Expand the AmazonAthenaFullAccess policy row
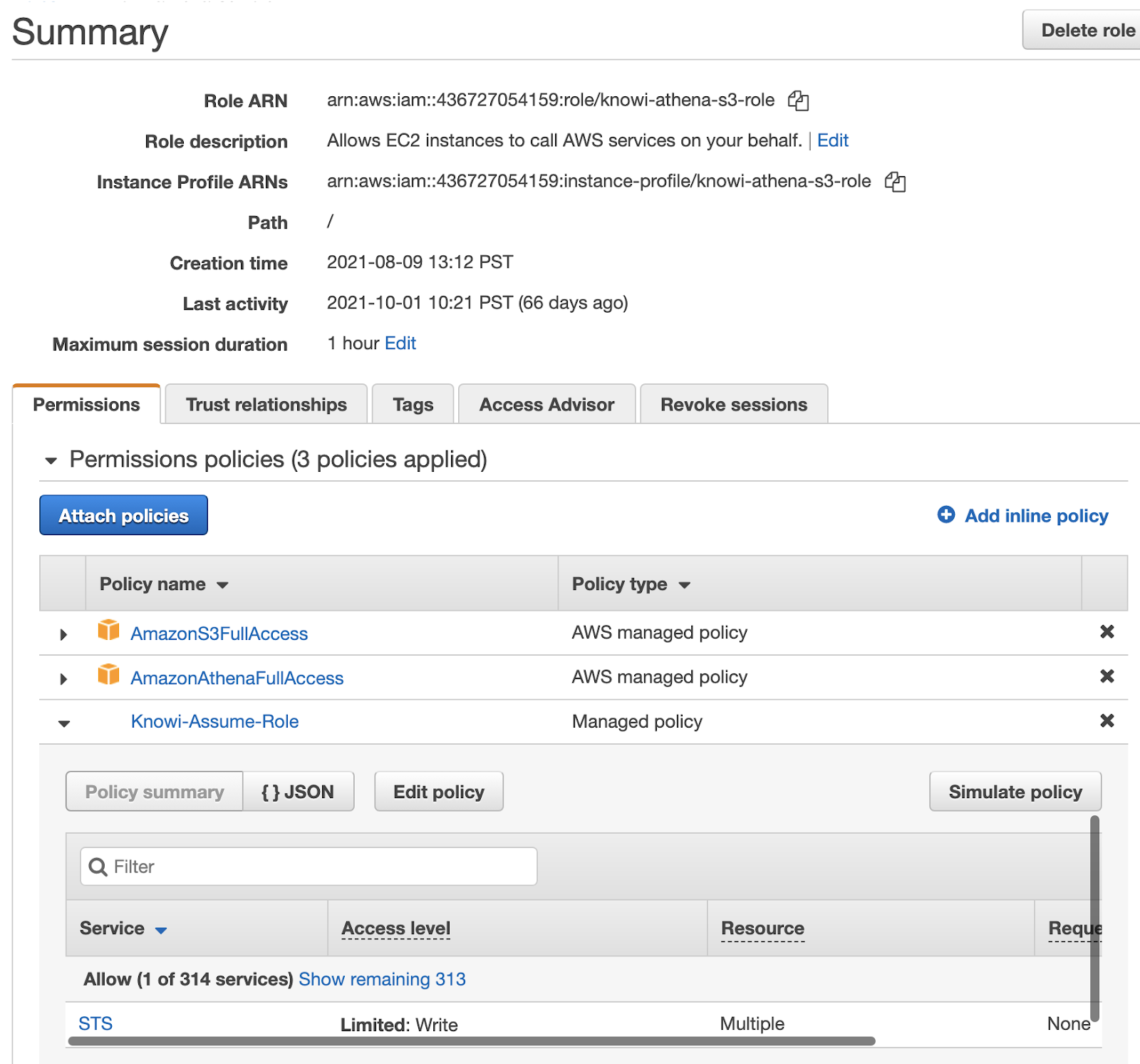 pyautogui.click(x=63, y=678)
